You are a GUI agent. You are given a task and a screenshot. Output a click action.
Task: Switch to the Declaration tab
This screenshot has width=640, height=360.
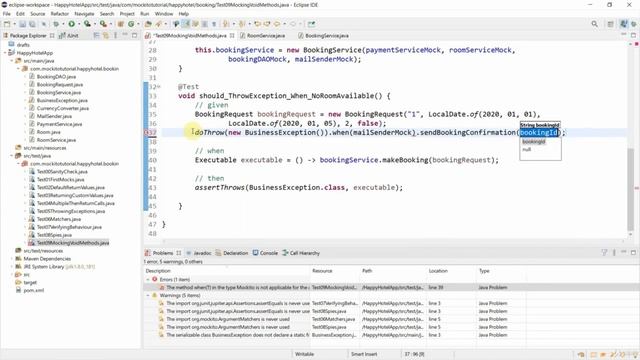click(x=231, y=253)
